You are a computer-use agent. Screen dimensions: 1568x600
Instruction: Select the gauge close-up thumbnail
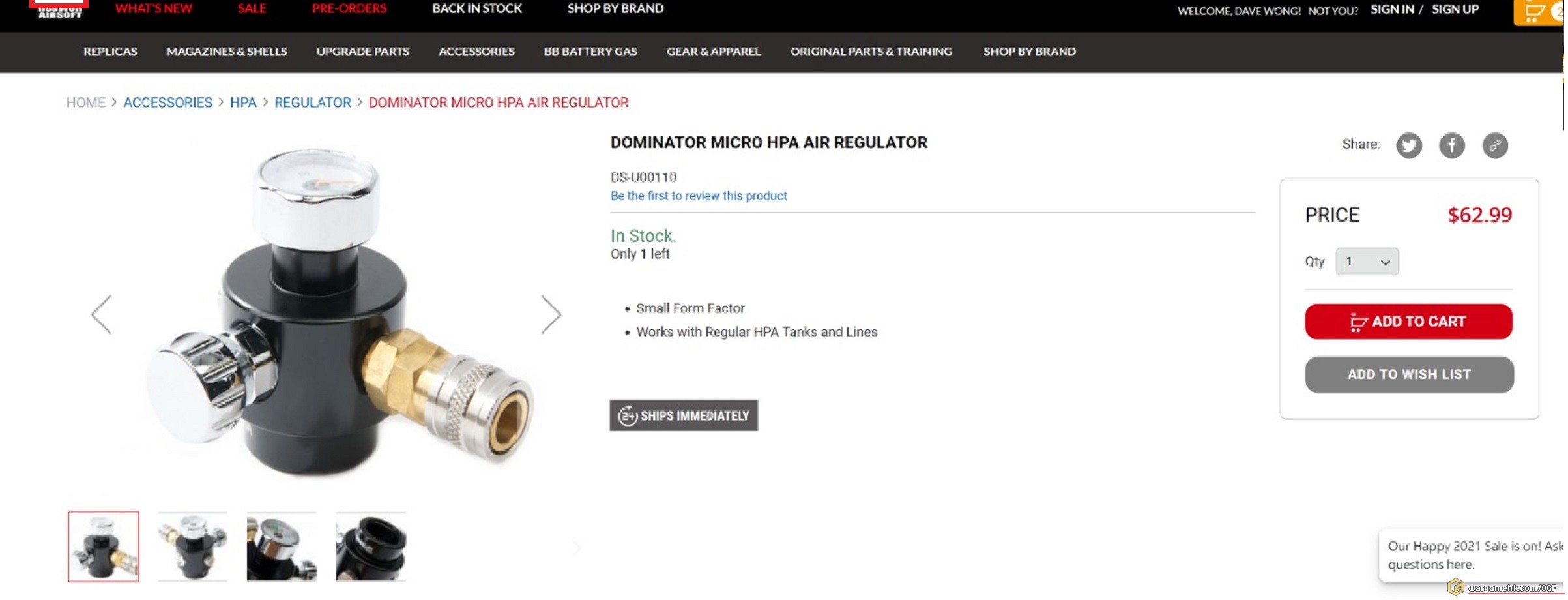[x=282, y=547]
